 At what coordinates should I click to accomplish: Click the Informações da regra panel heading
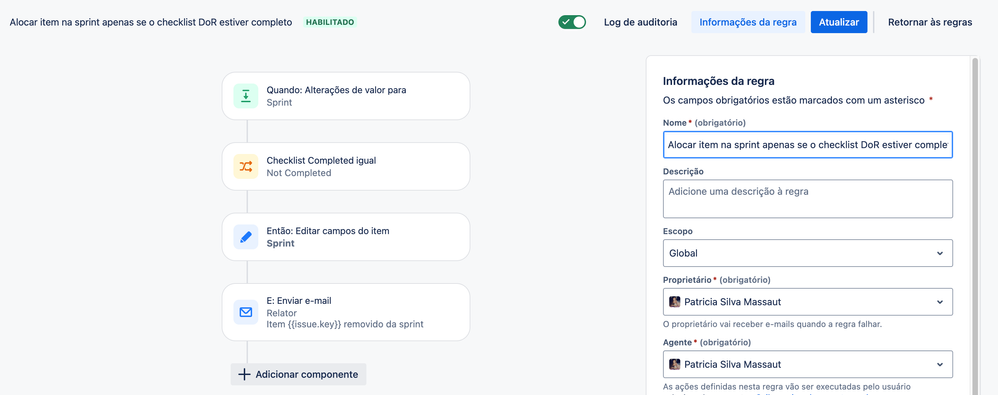[x=719, y=81]
